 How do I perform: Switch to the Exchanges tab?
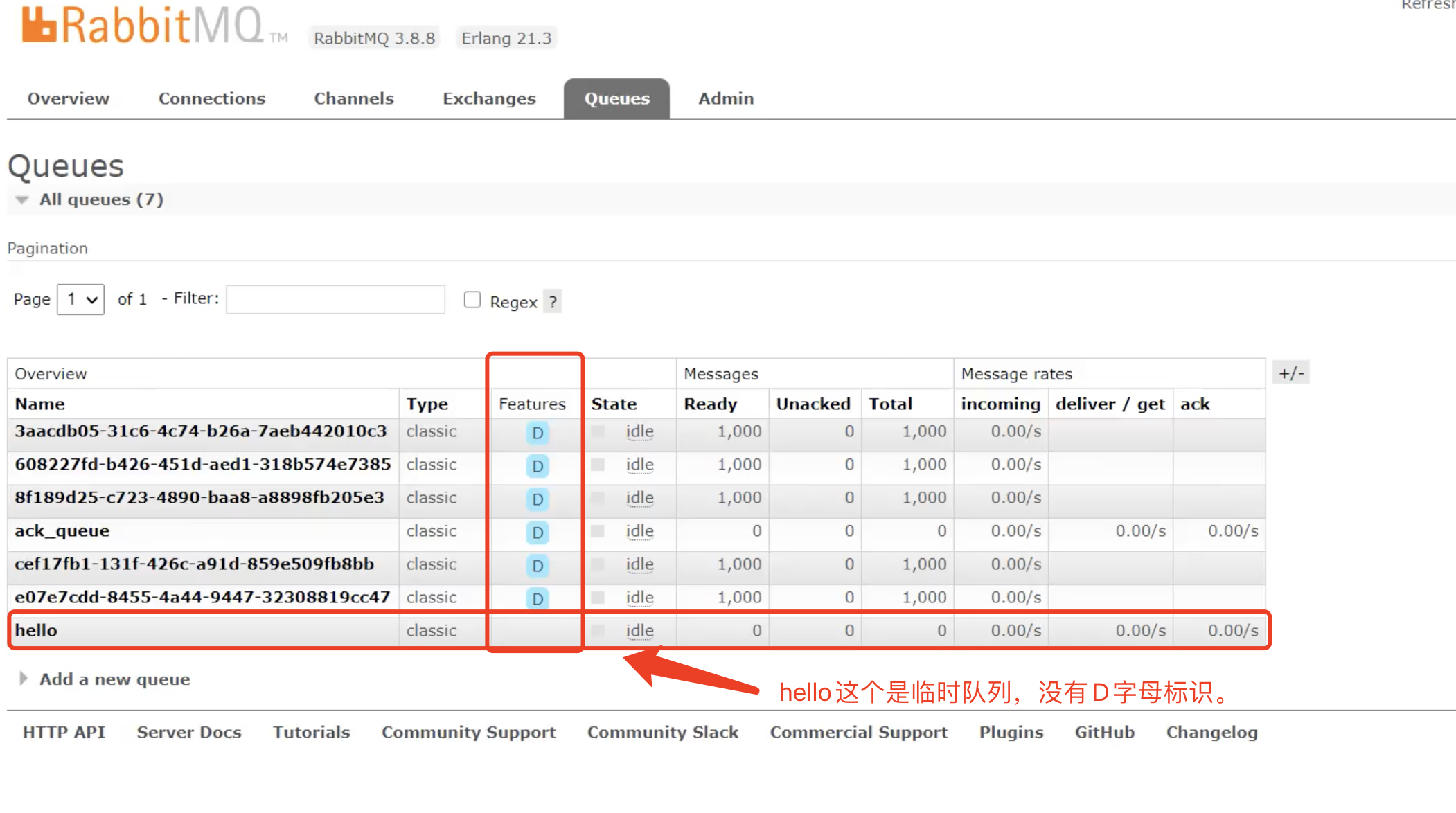tap(489, 99)
